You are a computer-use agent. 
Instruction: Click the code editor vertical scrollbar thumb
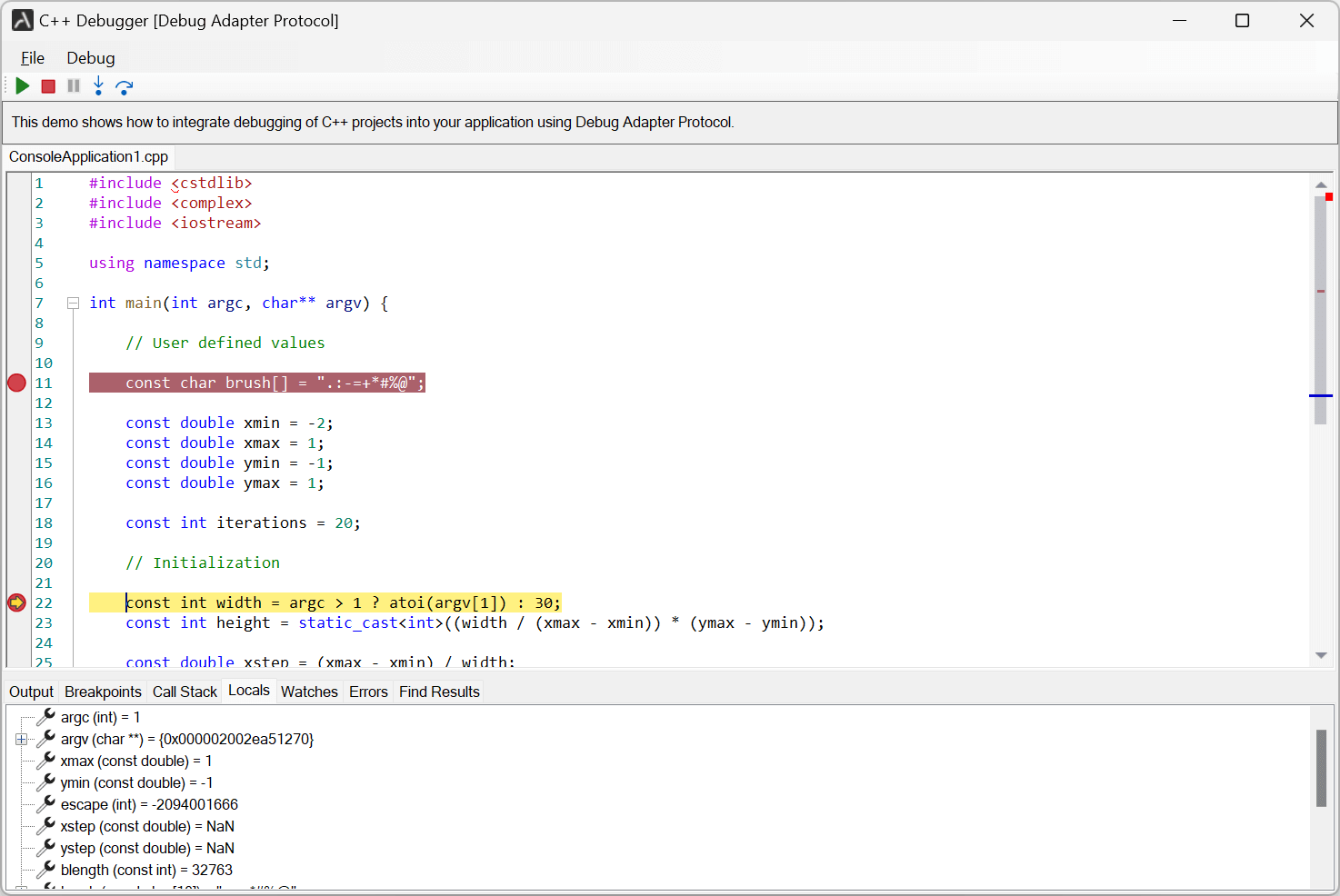coord(1321,310)
